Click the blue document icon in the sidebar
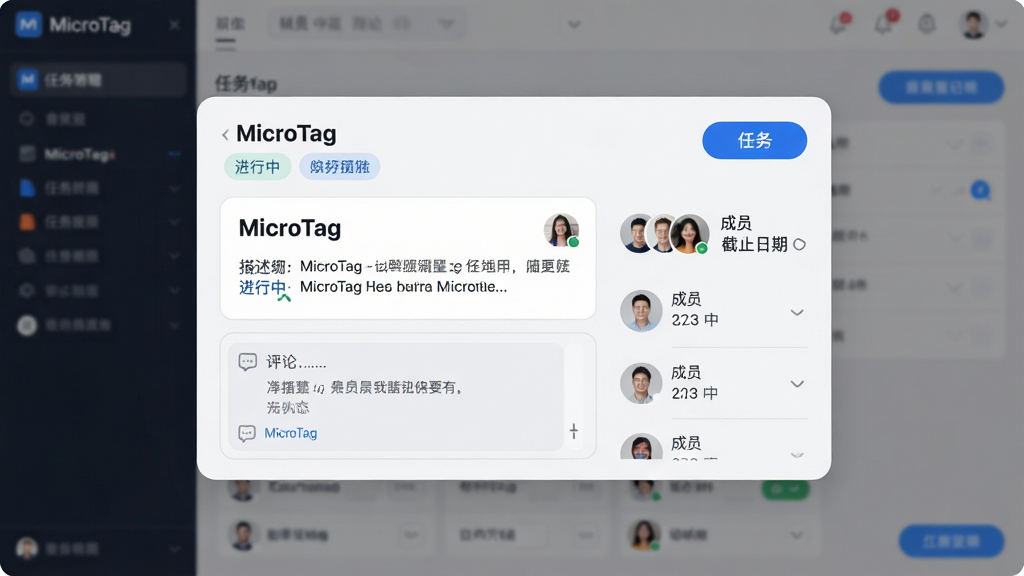 click(x=27, y=188)
